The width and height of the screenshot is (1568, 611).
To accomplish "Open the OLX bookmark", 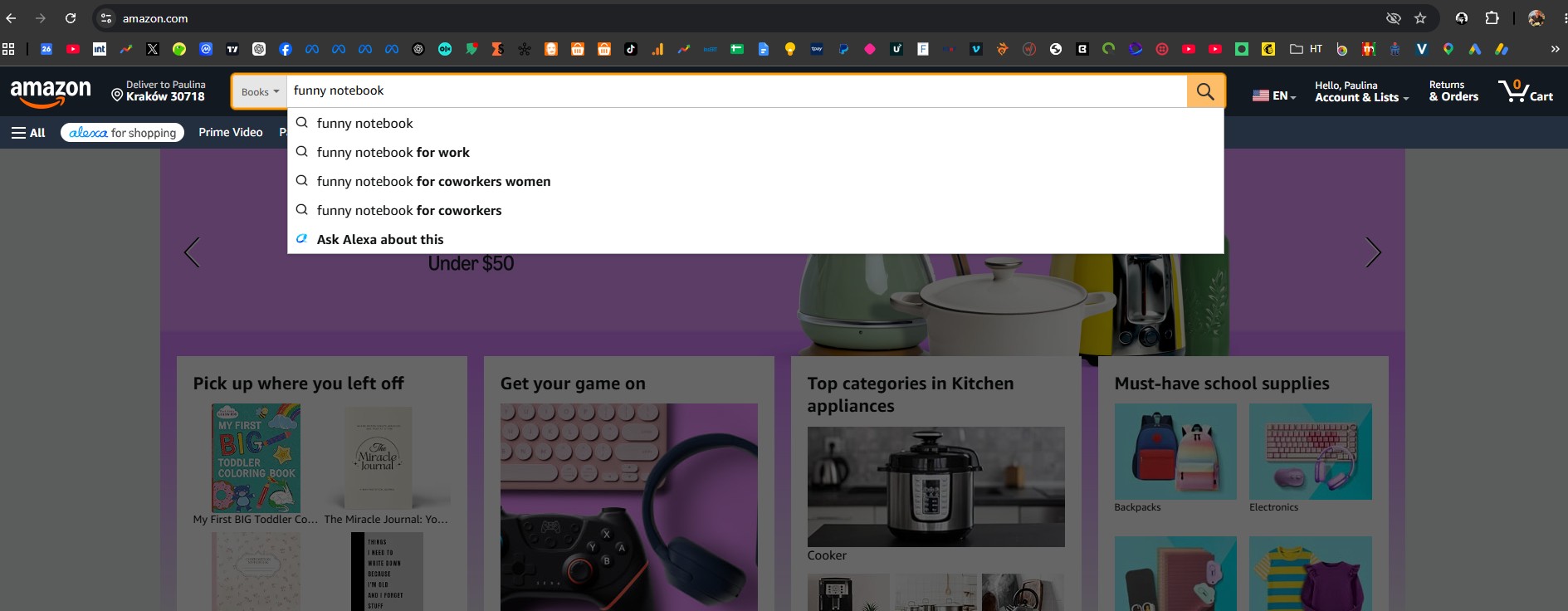I will pyautogui.click(x=445, y=49).
